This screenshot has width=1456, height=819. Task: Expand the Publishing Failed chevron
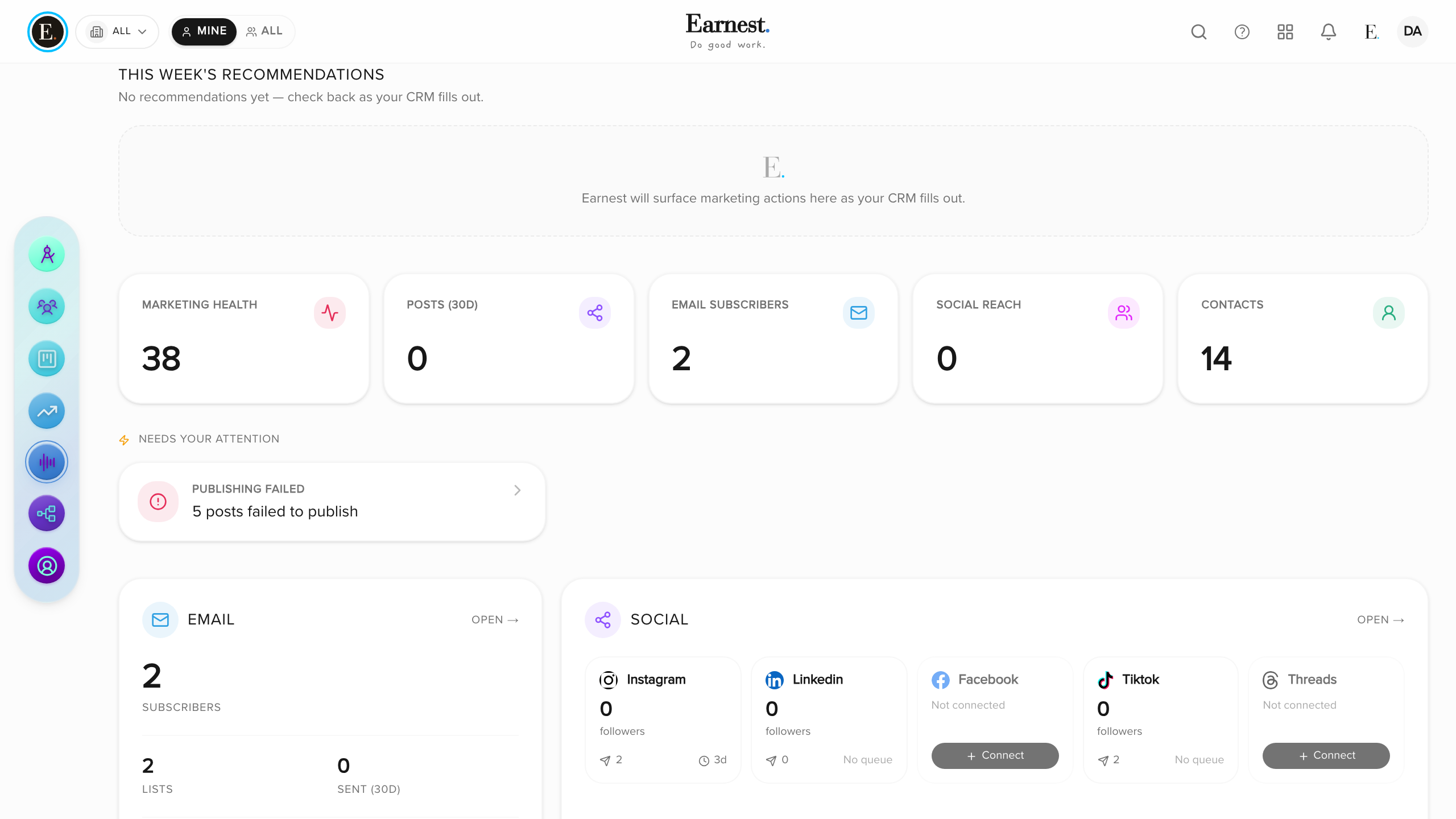click(517, 490)
